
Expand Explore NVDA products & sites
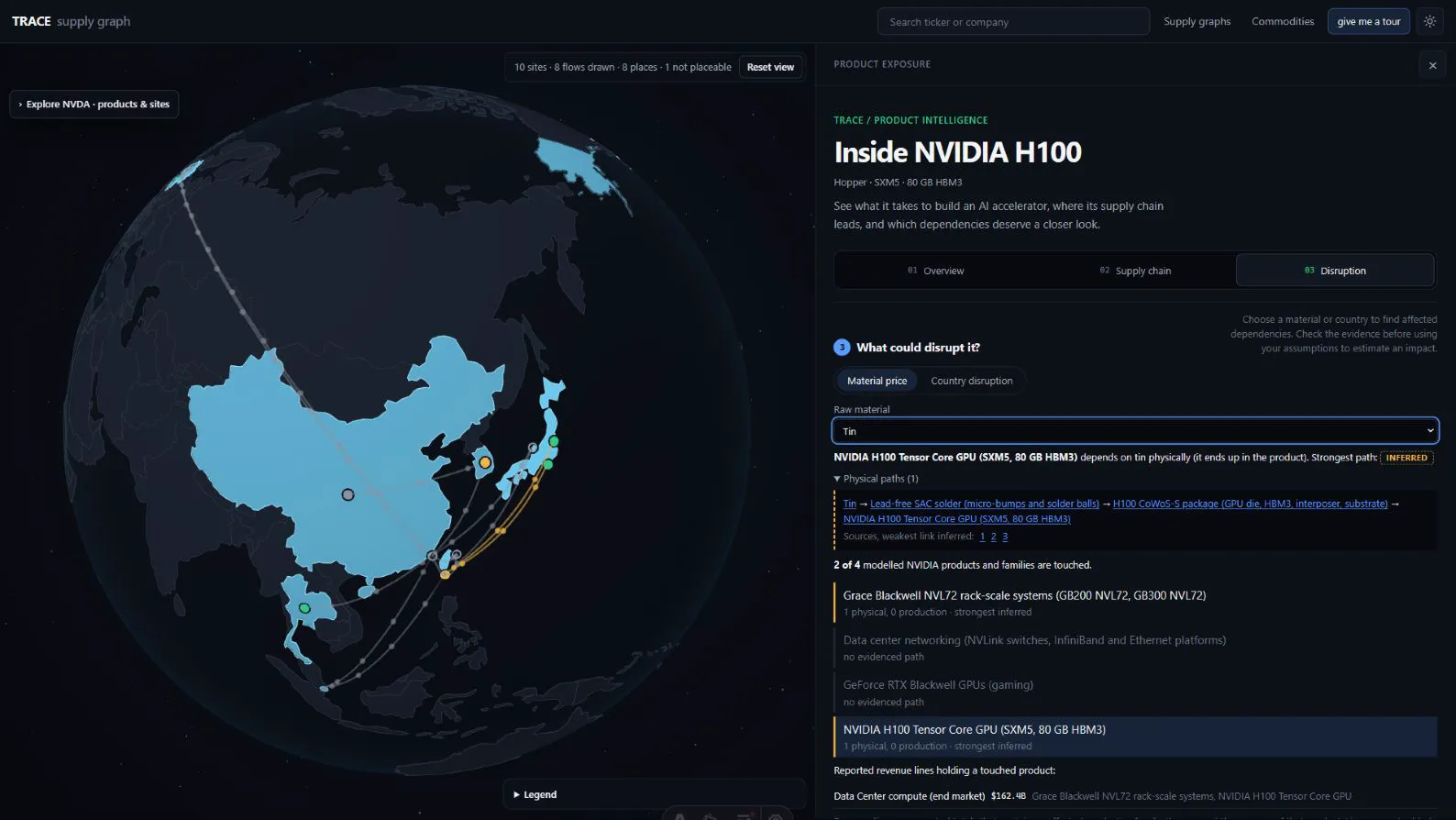coord(94,104)
